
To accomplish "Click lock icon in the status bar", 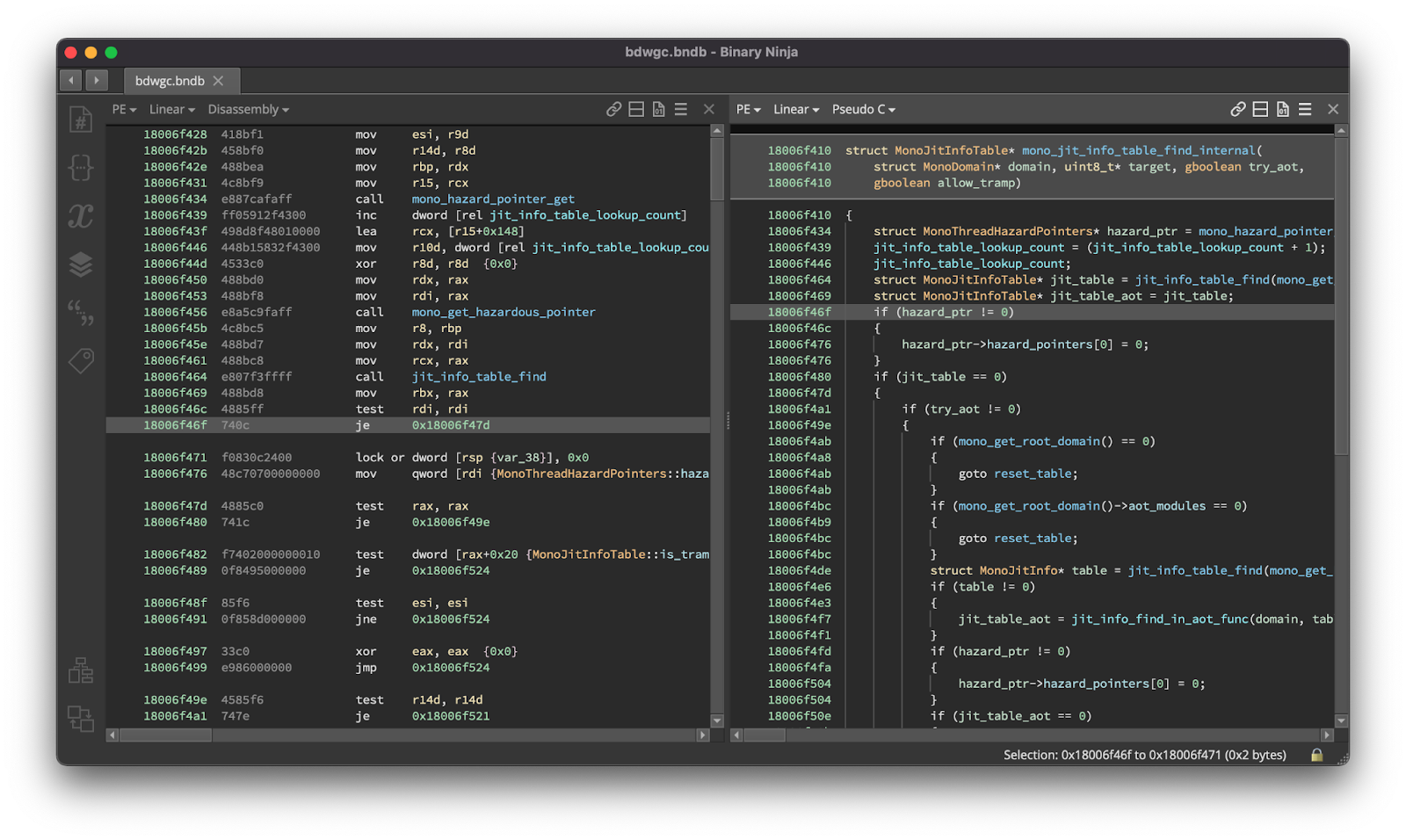I will [x=1316, y=755].
